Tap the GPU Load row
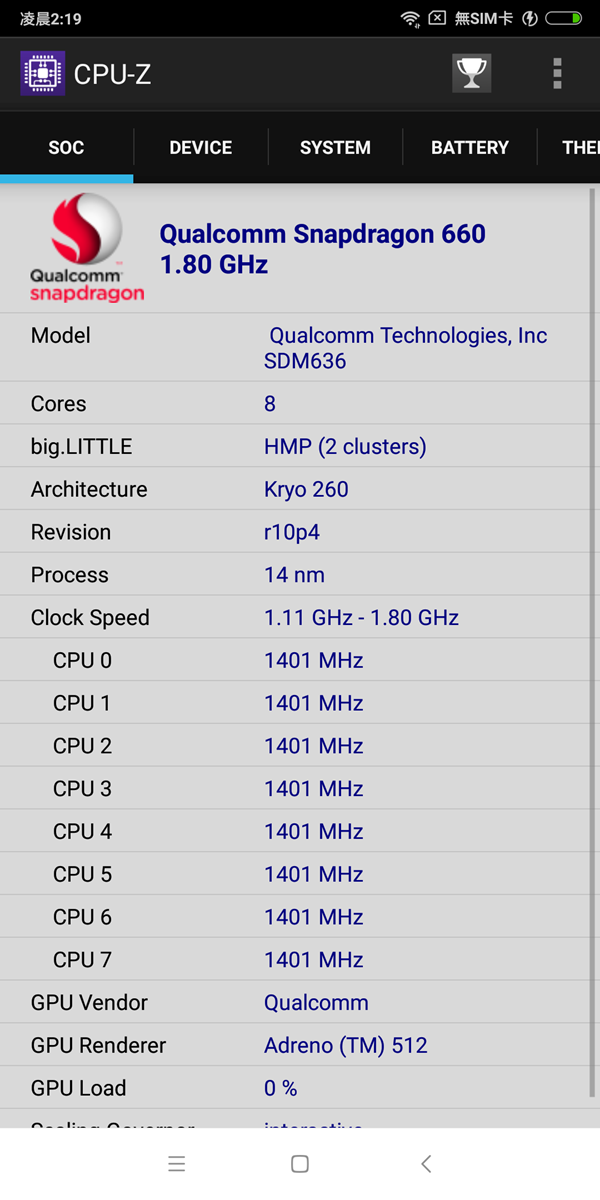This screenshot has width=600, height=1200. point(300,1088)
